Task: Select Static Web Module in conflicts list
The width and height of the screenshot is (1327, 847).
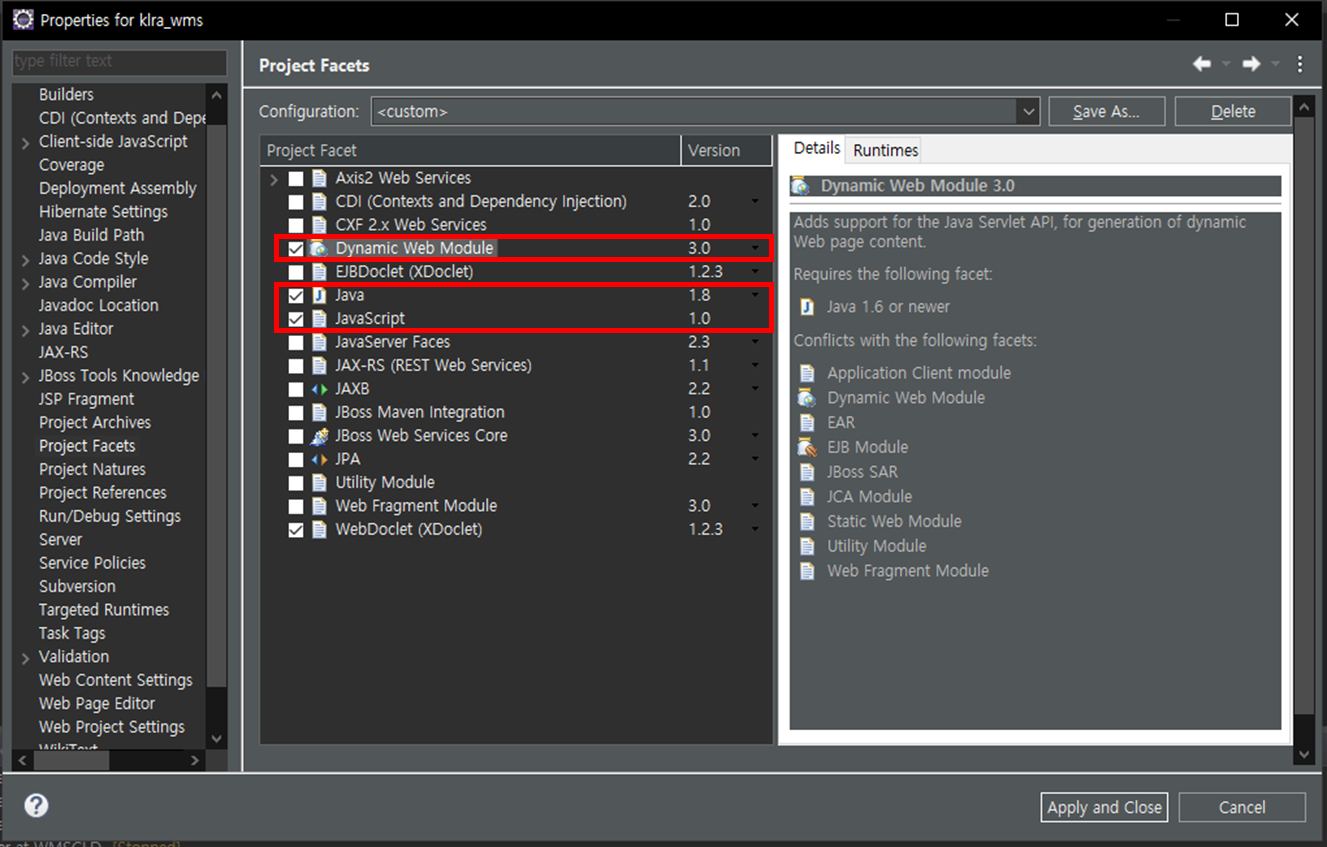Action: (894, 521)
